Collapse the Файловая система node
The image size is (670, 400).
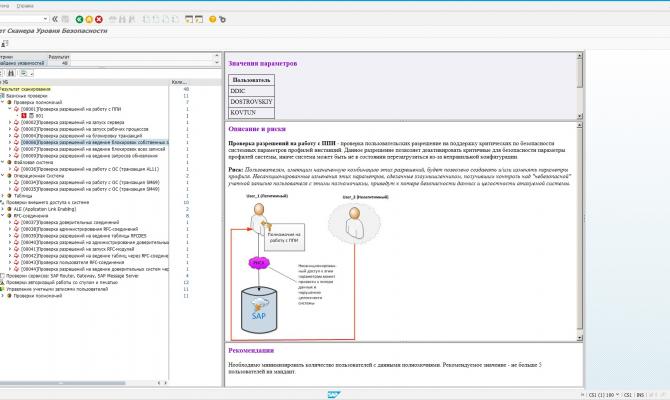click(x=3, y=162)
